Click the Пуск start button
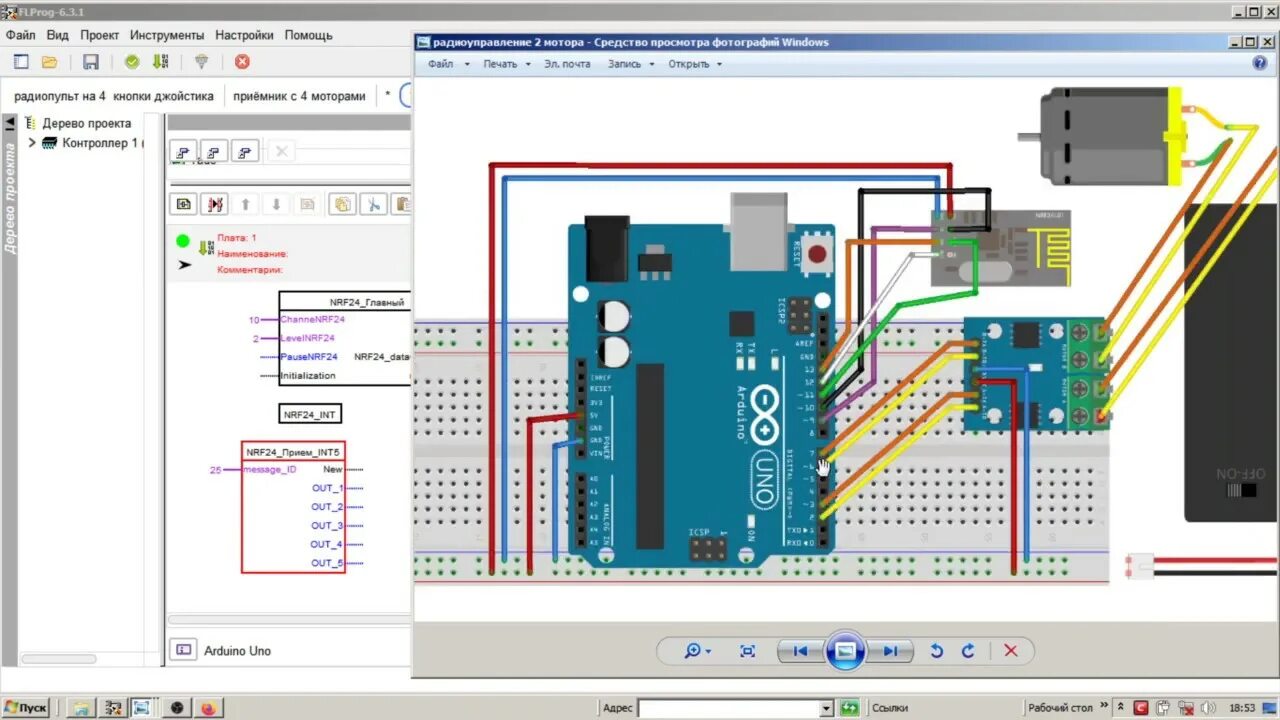 [x=25, y=707]
